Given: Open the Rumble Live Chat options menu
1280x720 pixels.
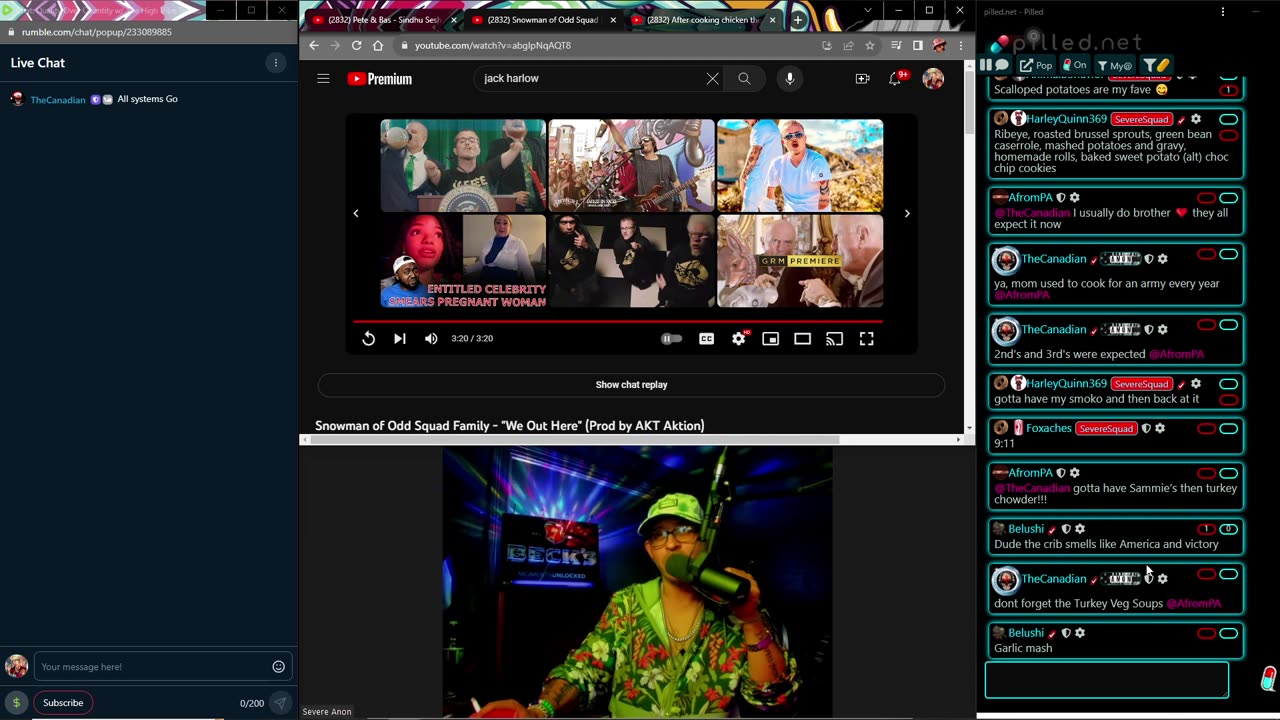Looking at the screenshot, I should 276,63.
